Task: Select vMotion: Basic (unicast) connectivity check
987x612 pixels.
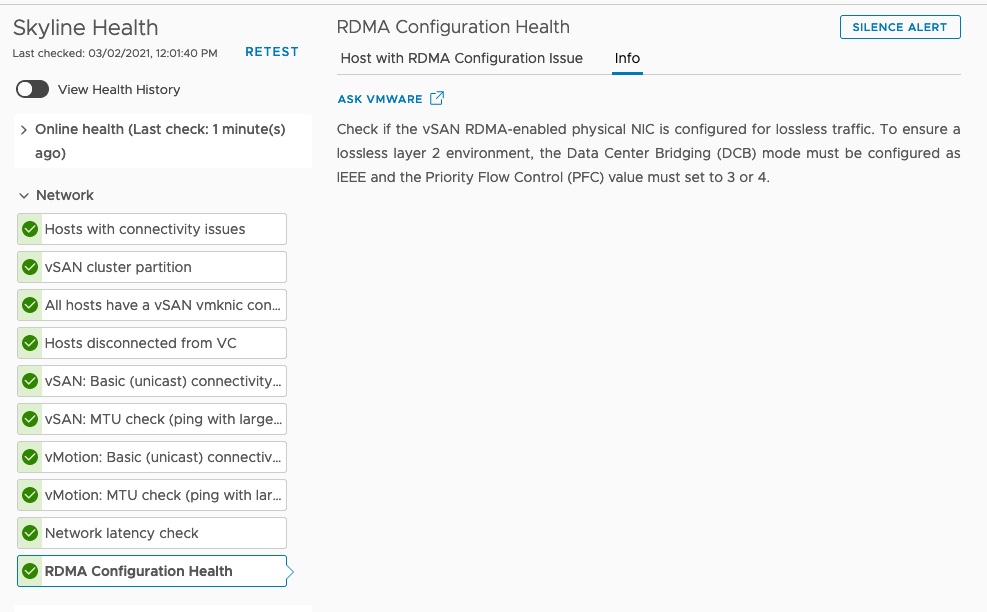Action: pos(164,457)
